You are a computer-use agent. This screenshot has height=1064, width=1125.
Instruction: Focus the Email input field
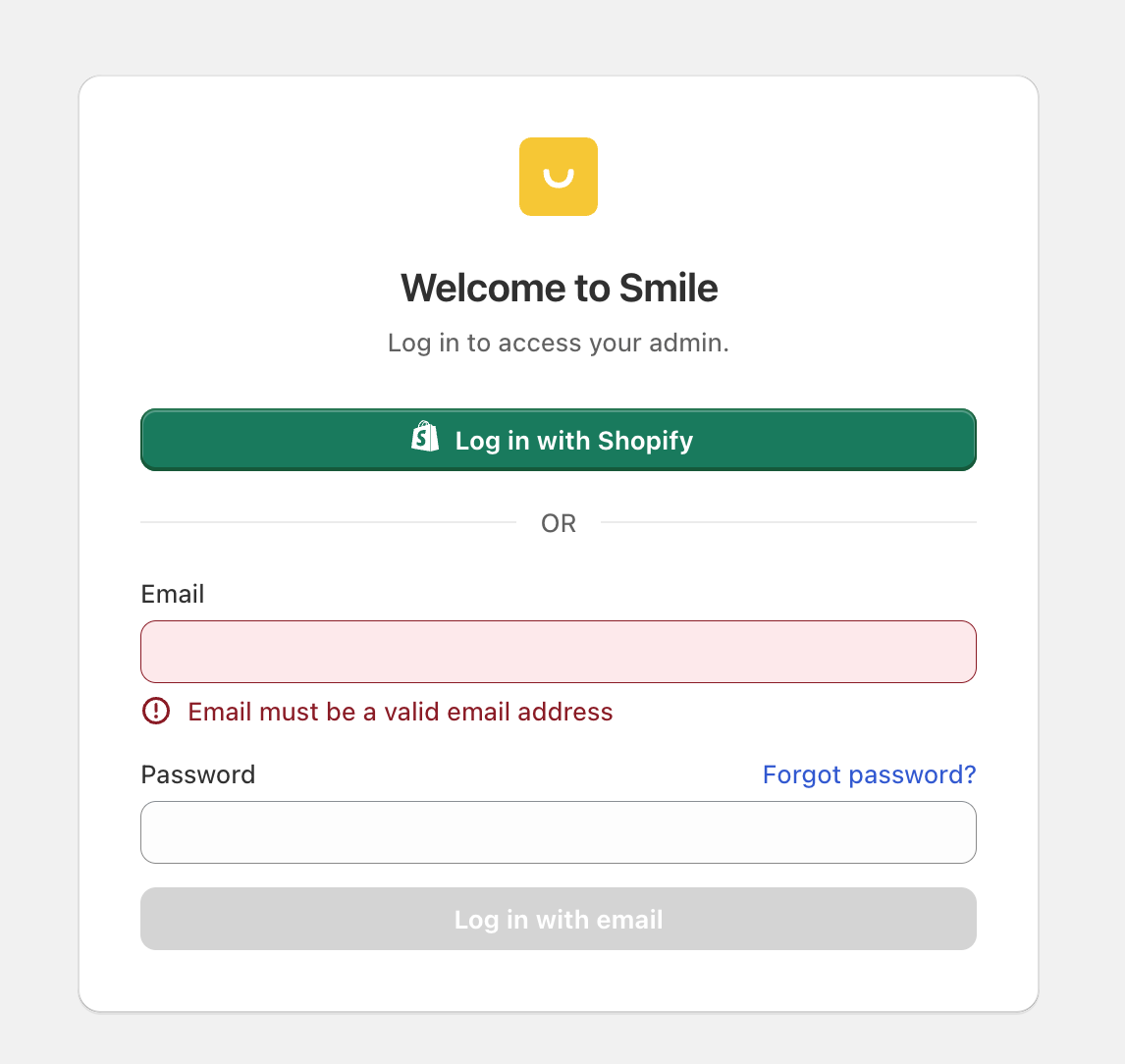(x=559, y=652)
